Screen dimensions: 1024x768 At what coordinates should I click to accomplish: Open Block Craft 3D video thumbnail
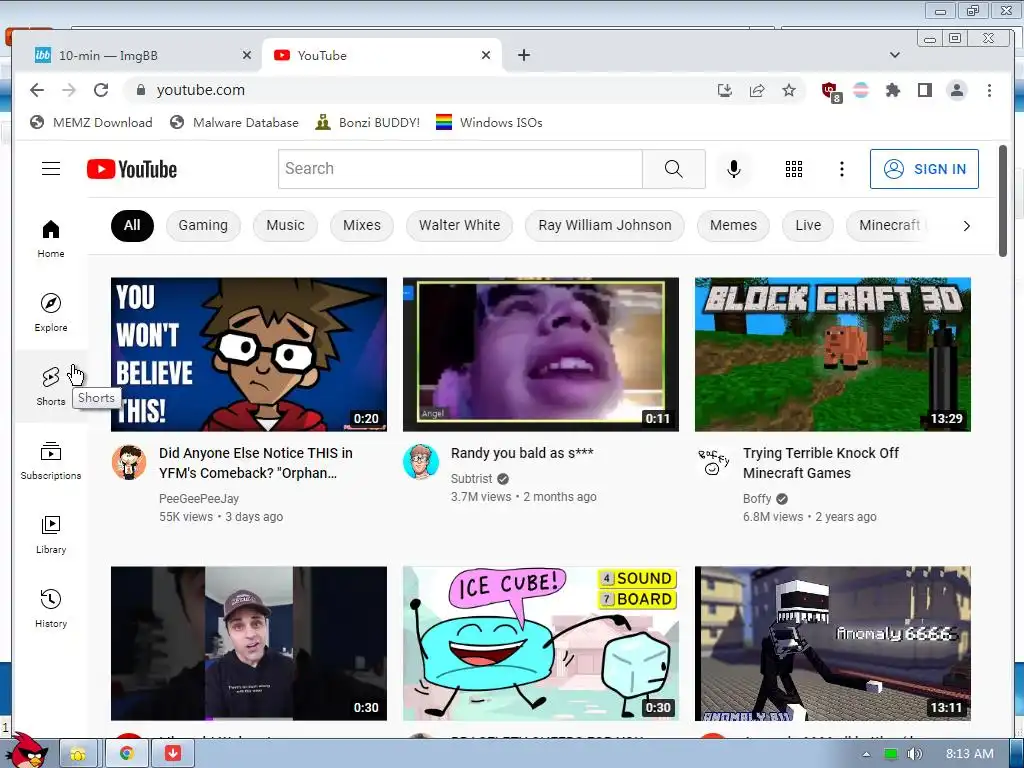pos(833,355)
